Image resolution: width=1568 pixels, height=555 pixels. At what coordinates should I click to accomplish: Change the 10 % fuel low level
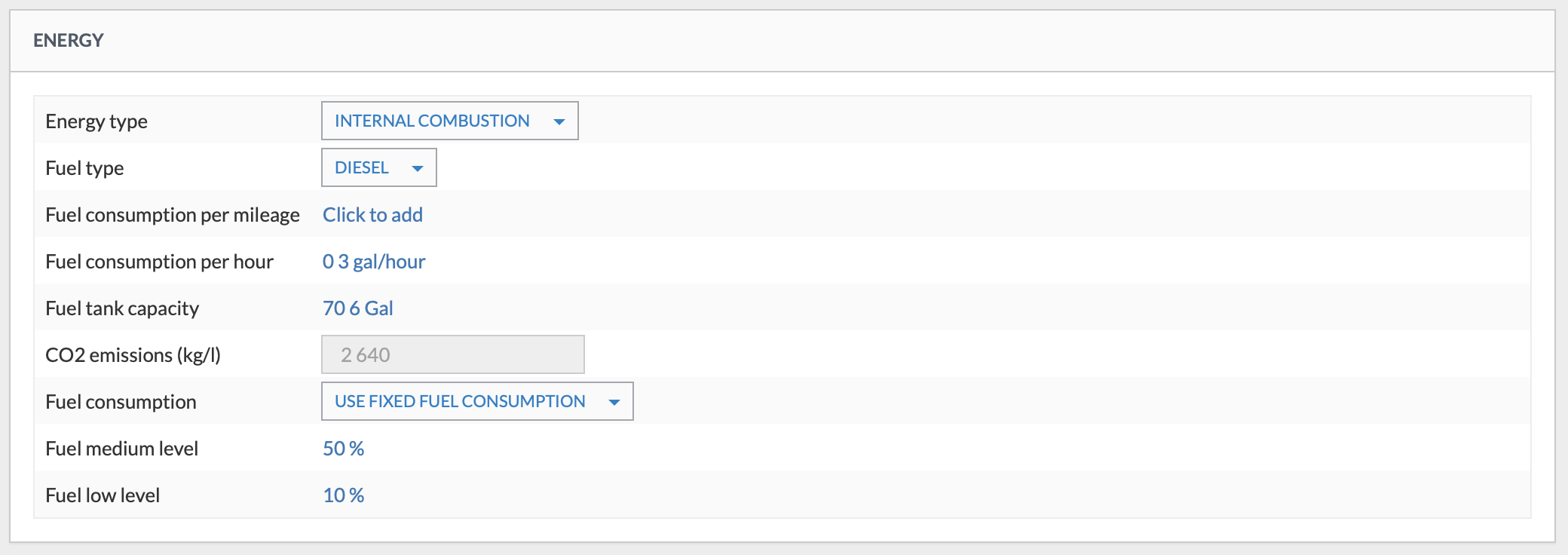click(x=343, y=495)
